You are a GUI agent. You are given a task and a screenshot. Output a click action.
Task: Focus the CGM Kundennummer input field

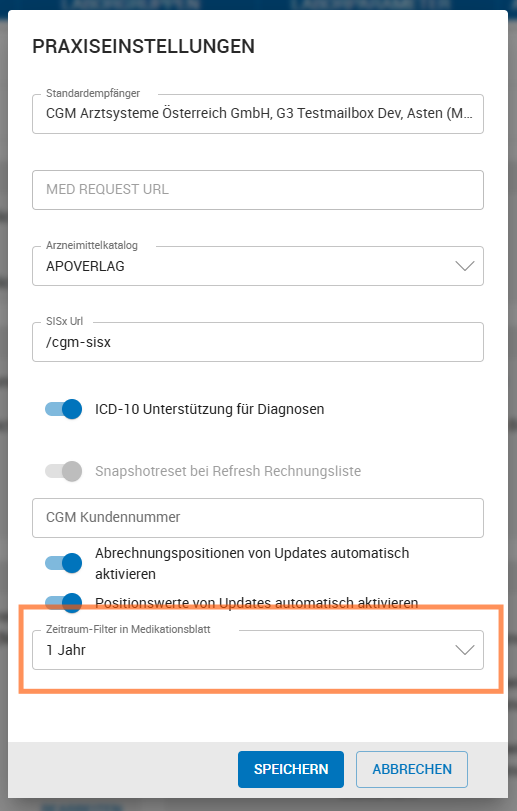258,518
